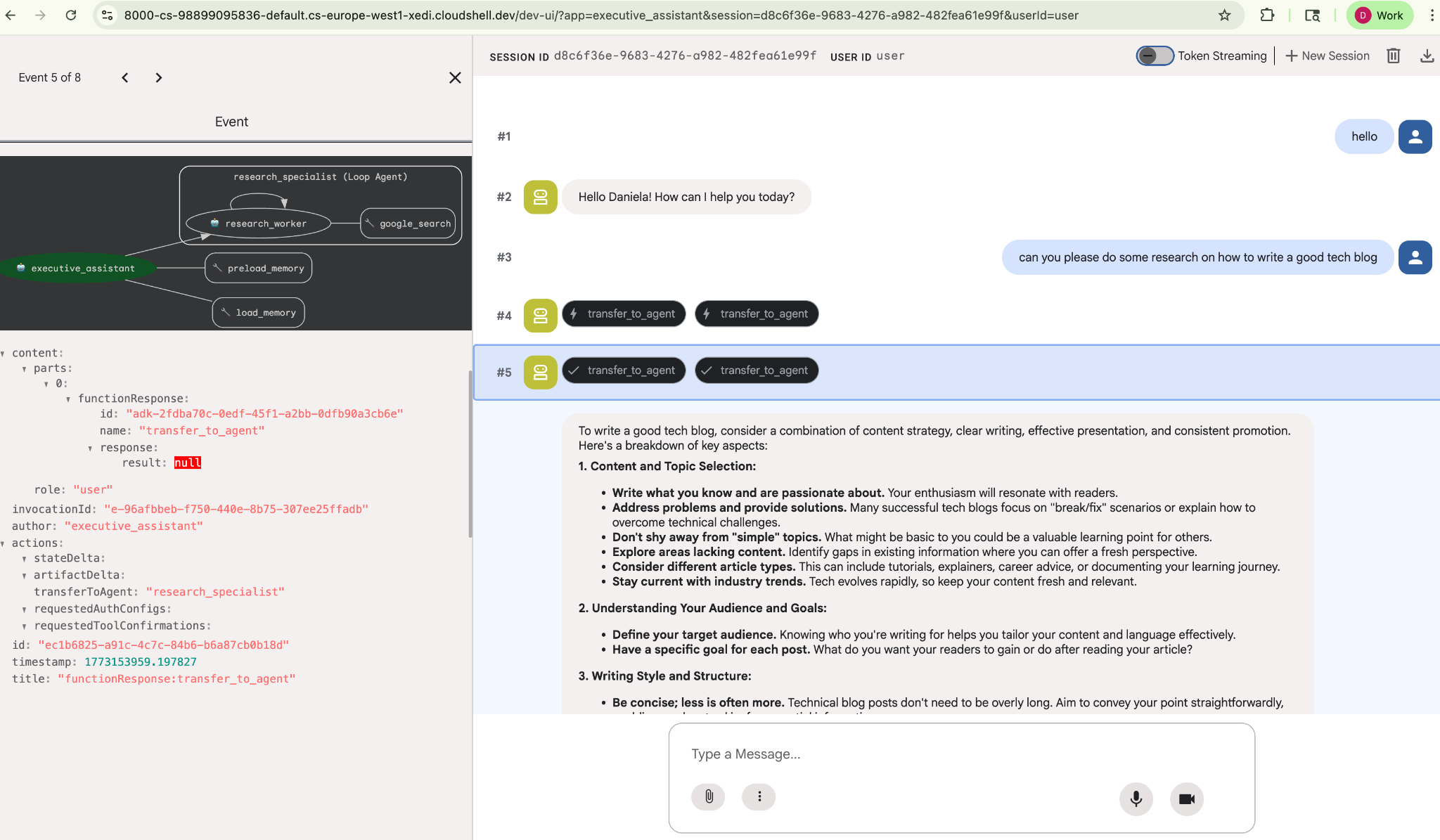This screenshot has height=840, width=1440.
Task: Collapse the functionResponse node
Action: pos(68,399)
